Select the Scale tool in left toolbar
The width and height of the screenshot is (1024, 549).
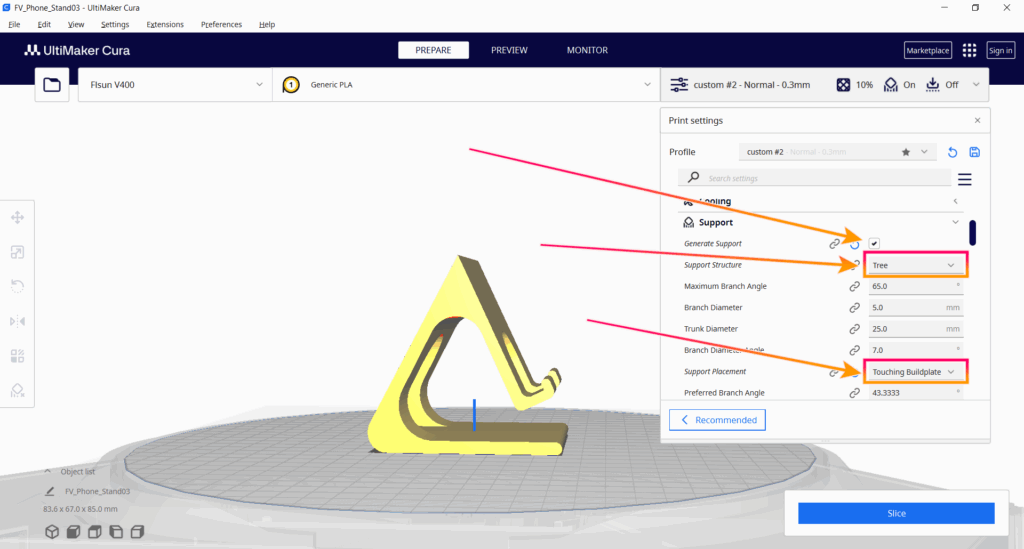click(x=18, y=252)
